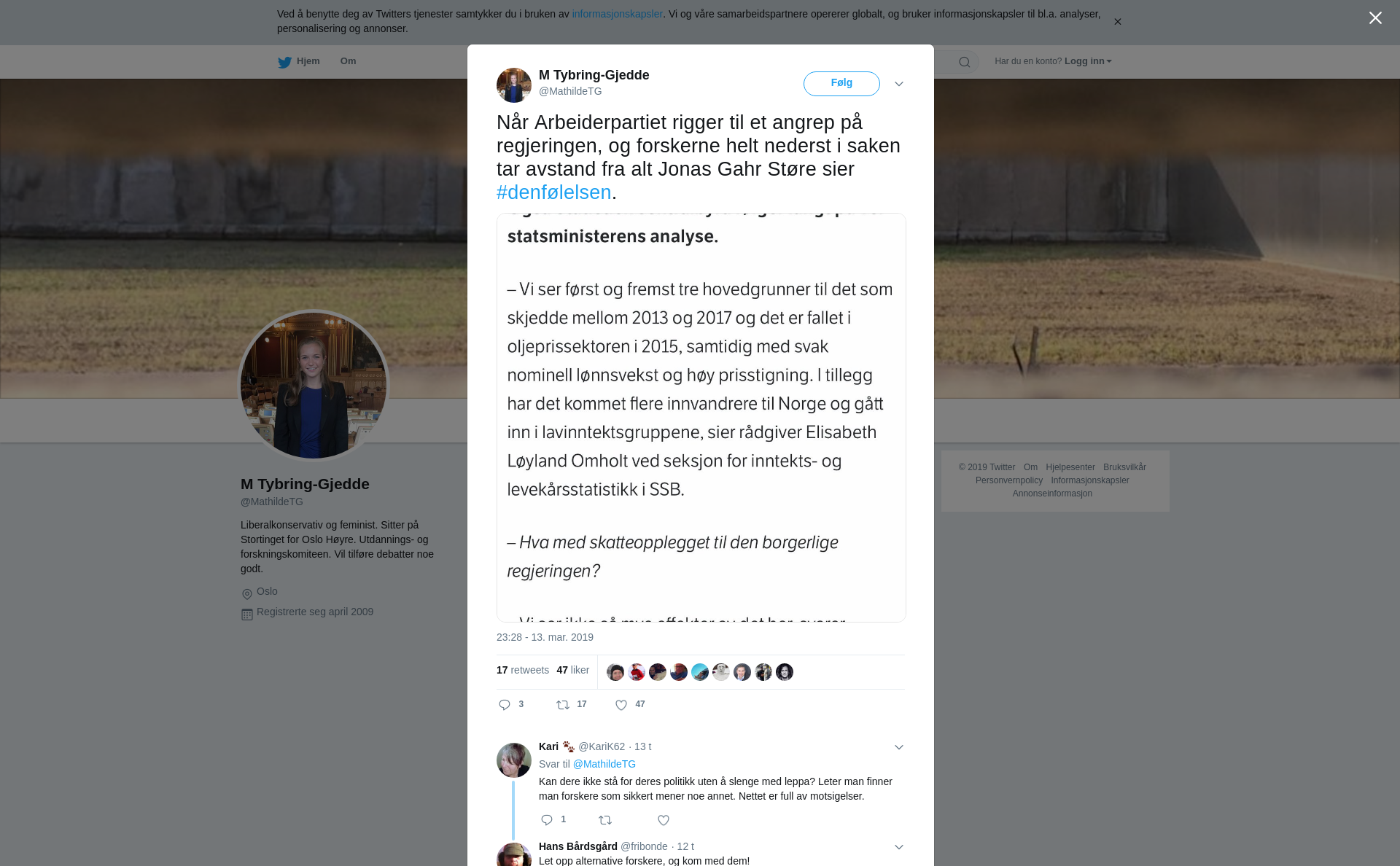The image size is (1400, 866).
Task: Dismiss the cookie notice banner
Action: coord(1117,22)
